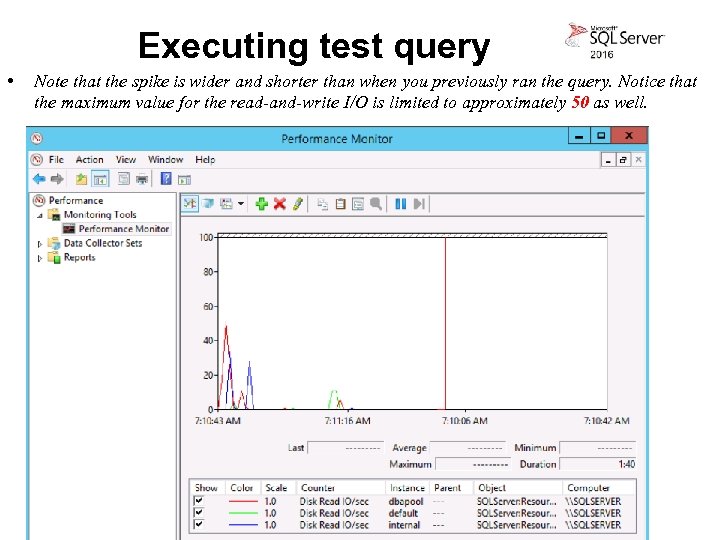Expand the Data Collector Sets node

(40, 244)
